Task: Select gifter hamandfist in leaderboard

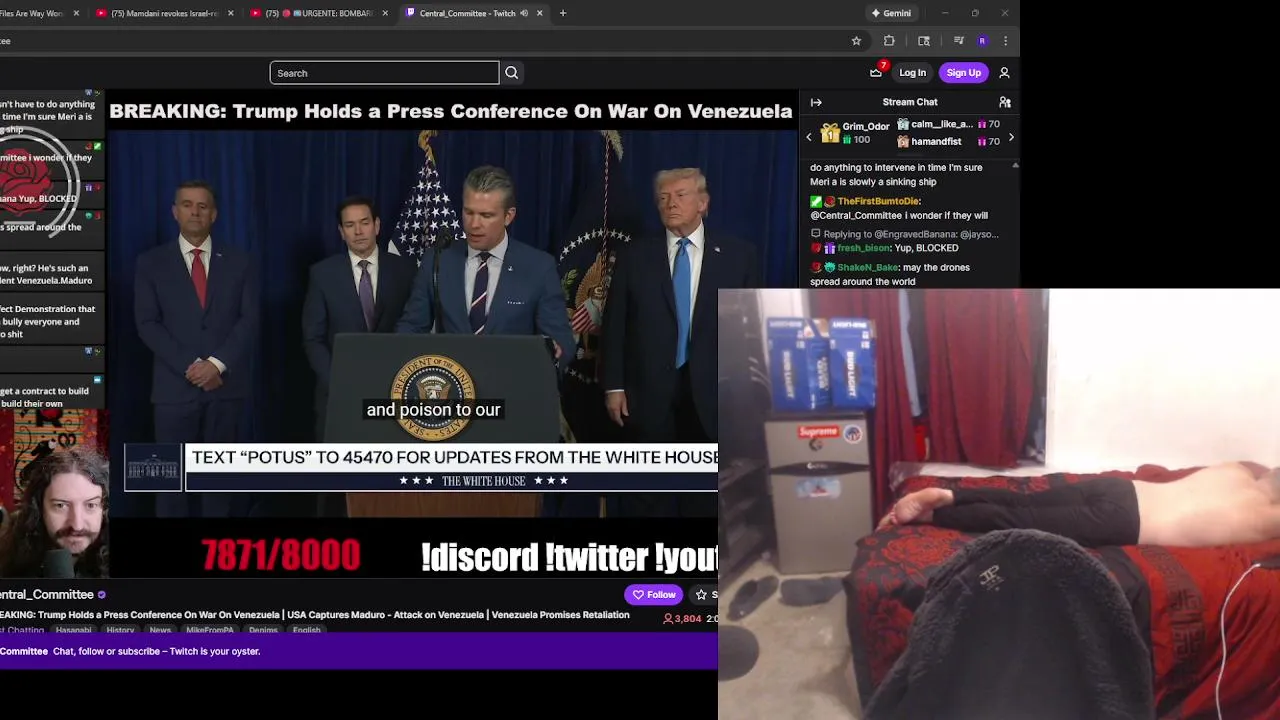Action: 947,141
